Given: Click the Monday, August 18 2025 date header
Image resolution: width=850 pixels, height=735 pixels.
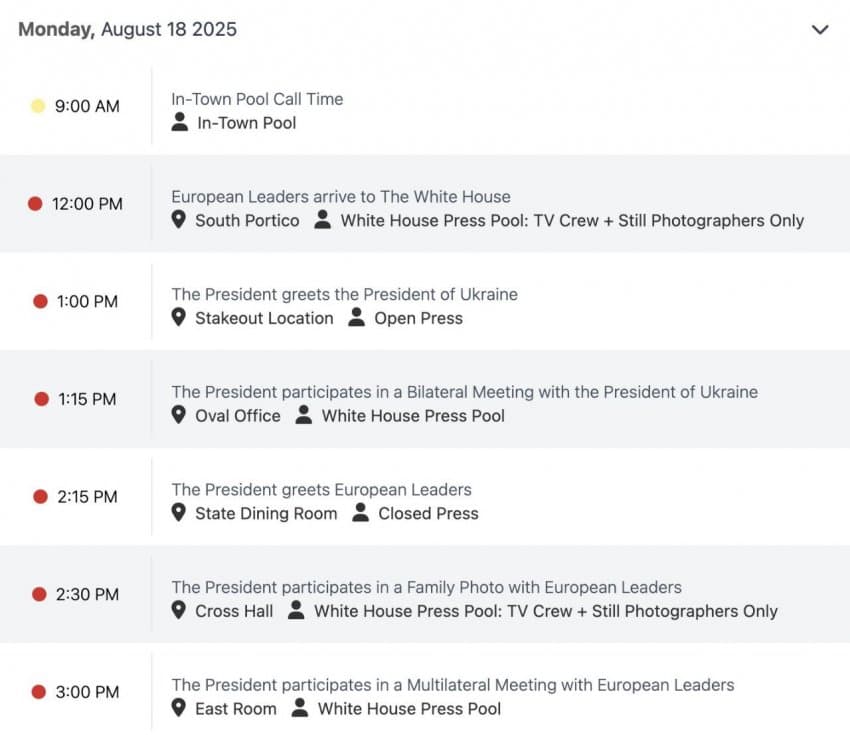Looking at the screenshot, I should 127,29.
